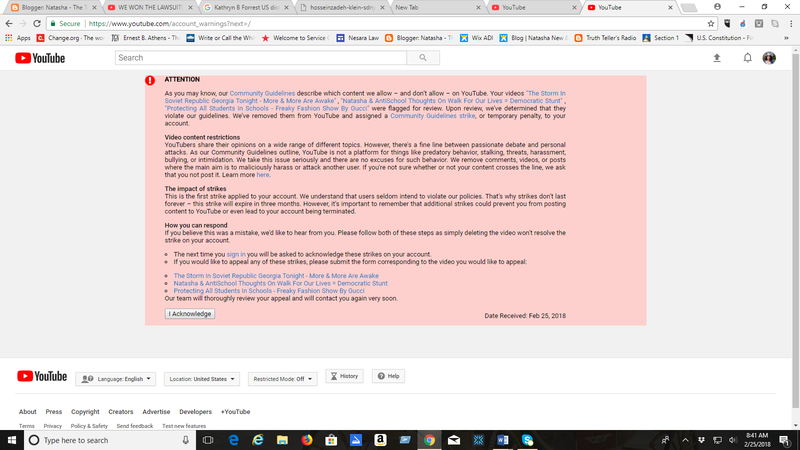
Task: Open the account avatar menu
Action: 769,58
